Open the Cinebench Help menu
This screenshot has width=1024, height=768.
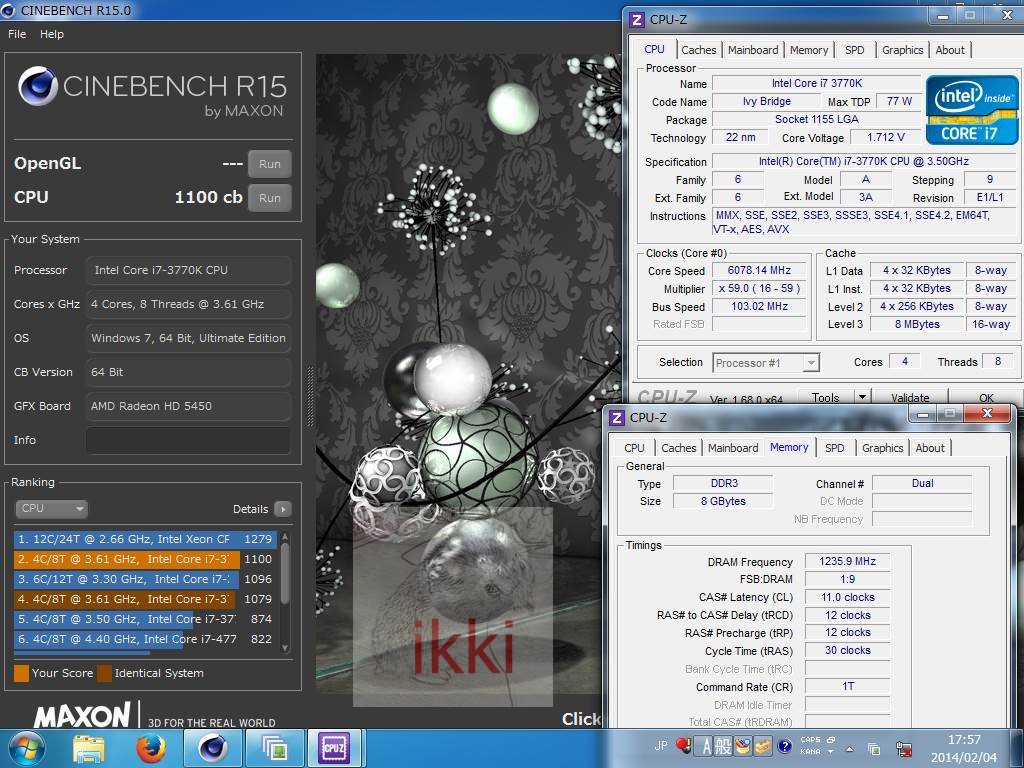[x=52, y=34]
